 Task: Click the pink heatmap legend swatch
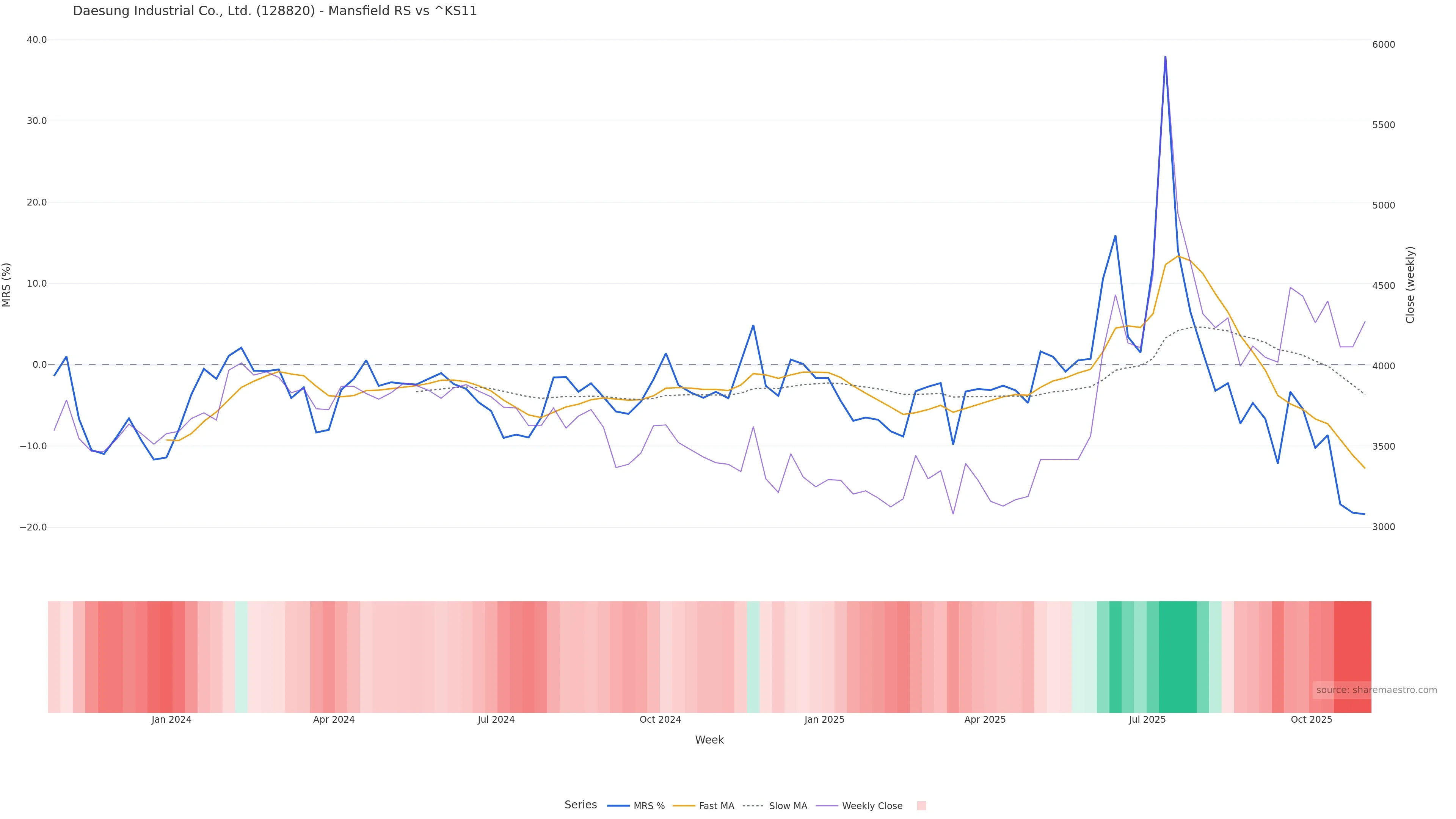pos(921,806)
